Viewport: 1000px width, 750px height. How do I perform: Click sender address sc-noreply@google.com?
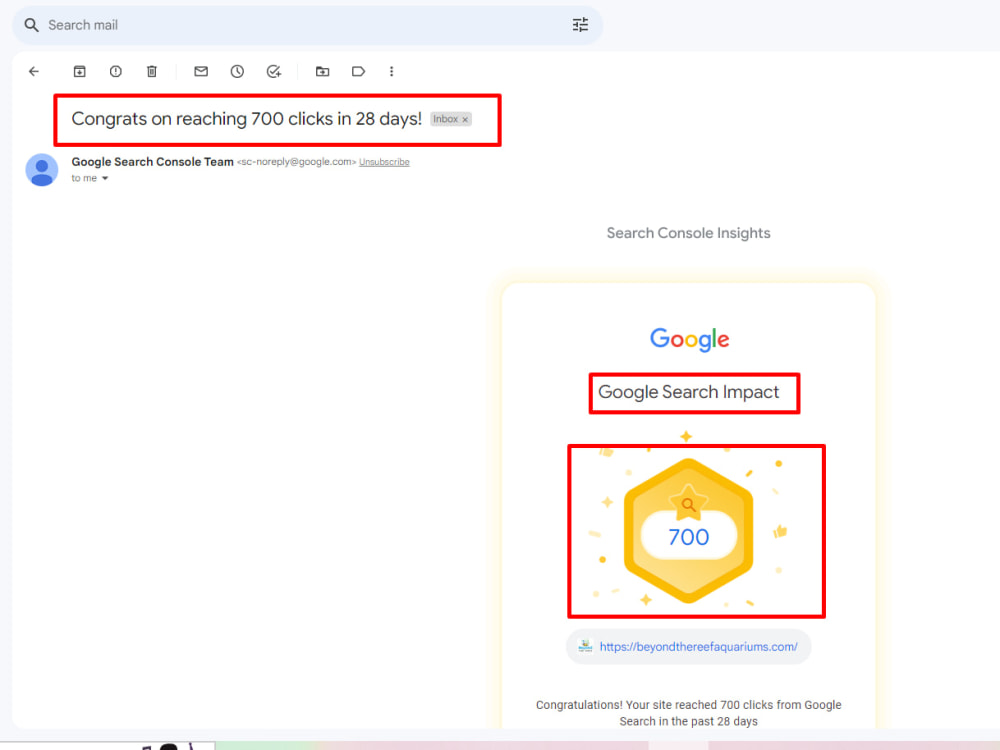(x=297, y=162)
